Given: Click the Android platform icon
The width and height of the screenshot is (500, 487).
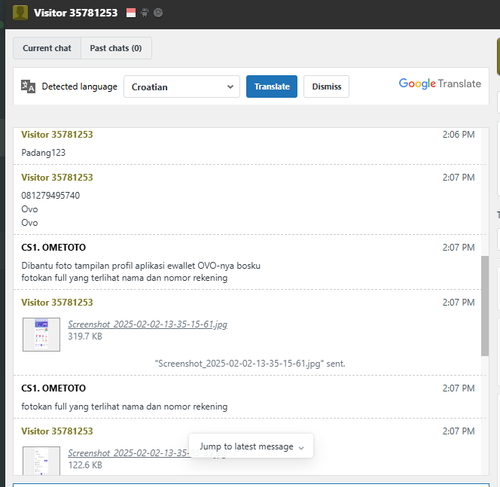Looking at the screenshot, I should coord(144,13).
